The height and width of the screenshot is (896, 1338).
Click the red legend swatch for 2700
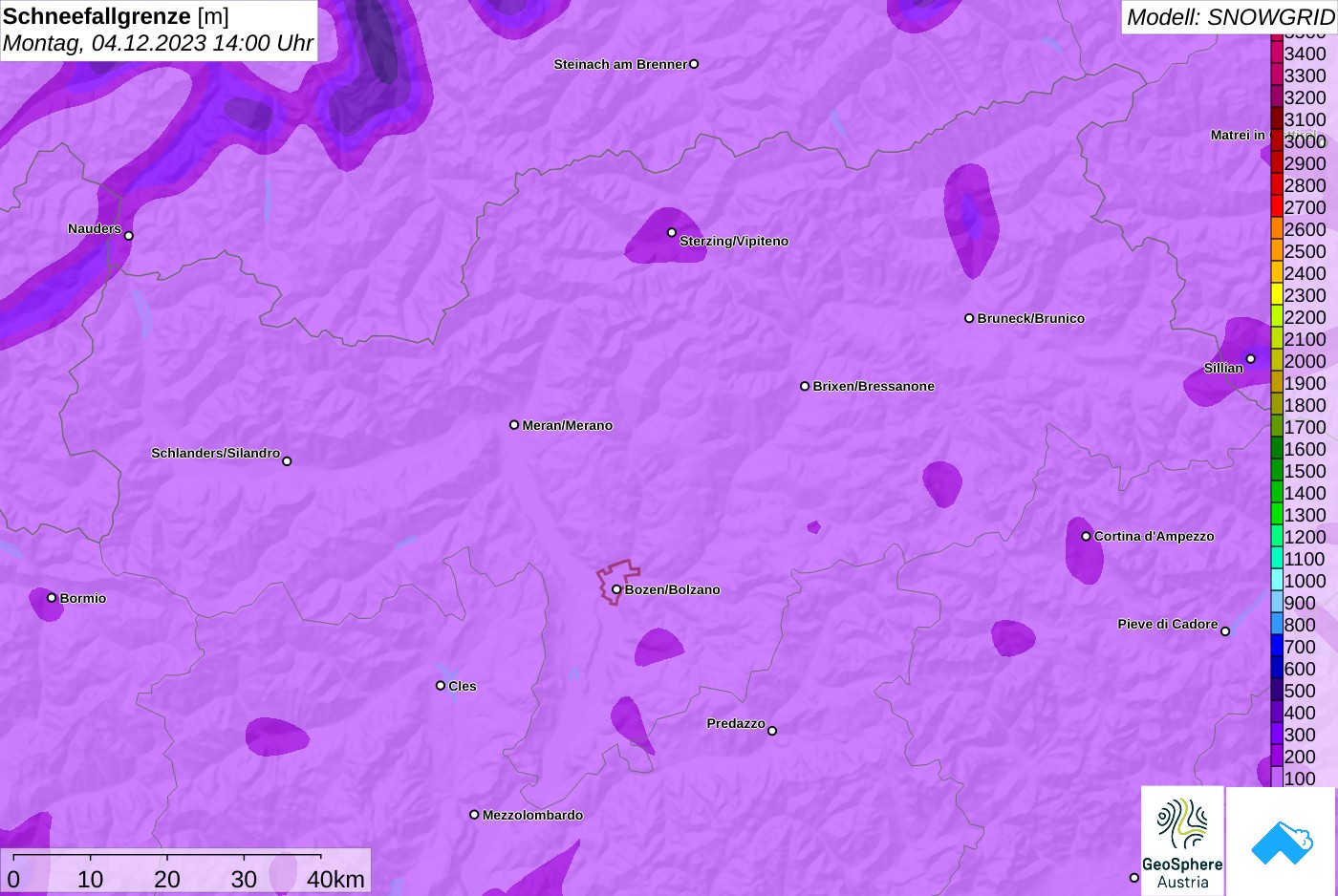[1277, 207]
